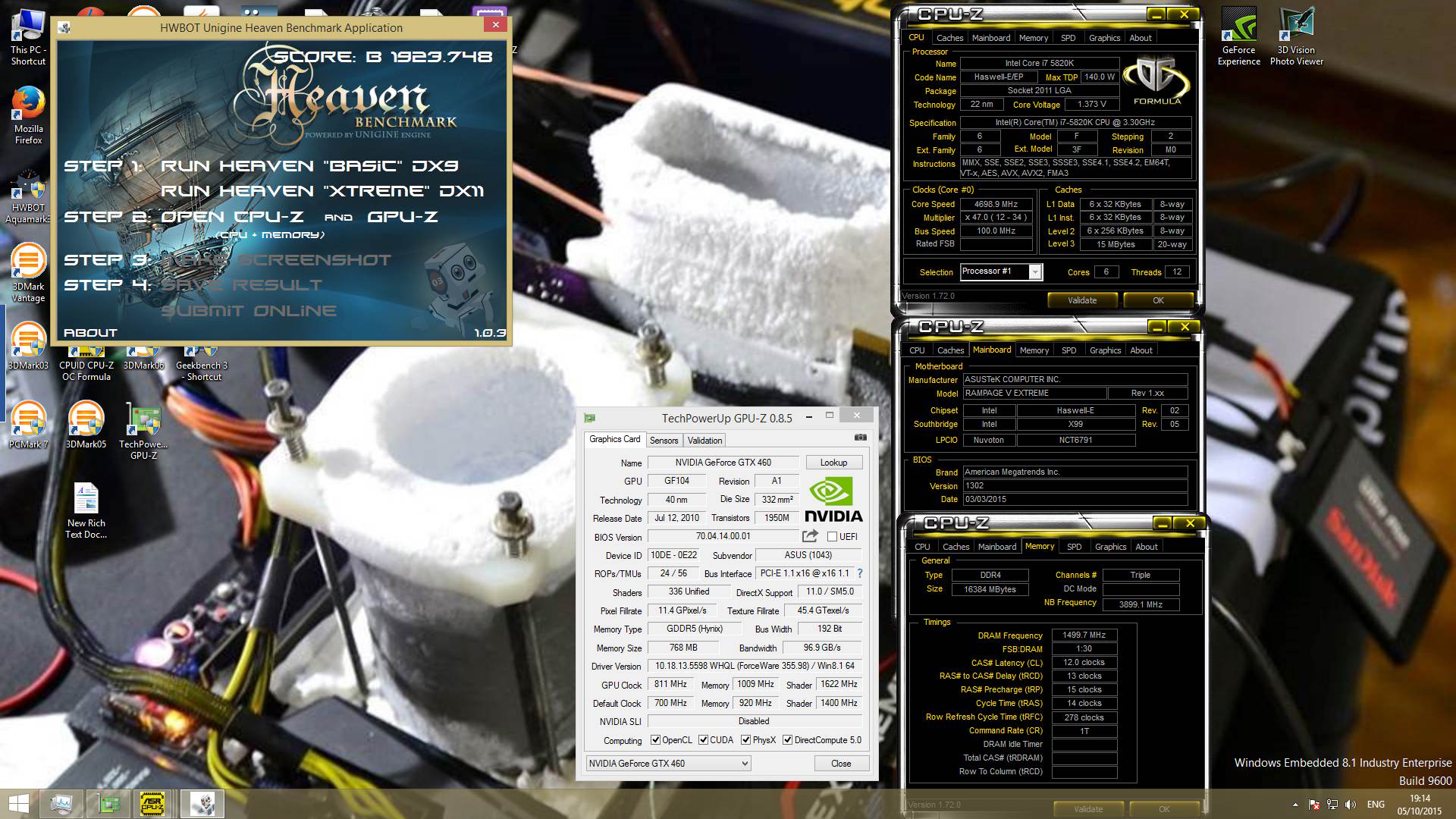
Task: Click the HWBOT score 1923.748 text
Action: coord(441,57)
